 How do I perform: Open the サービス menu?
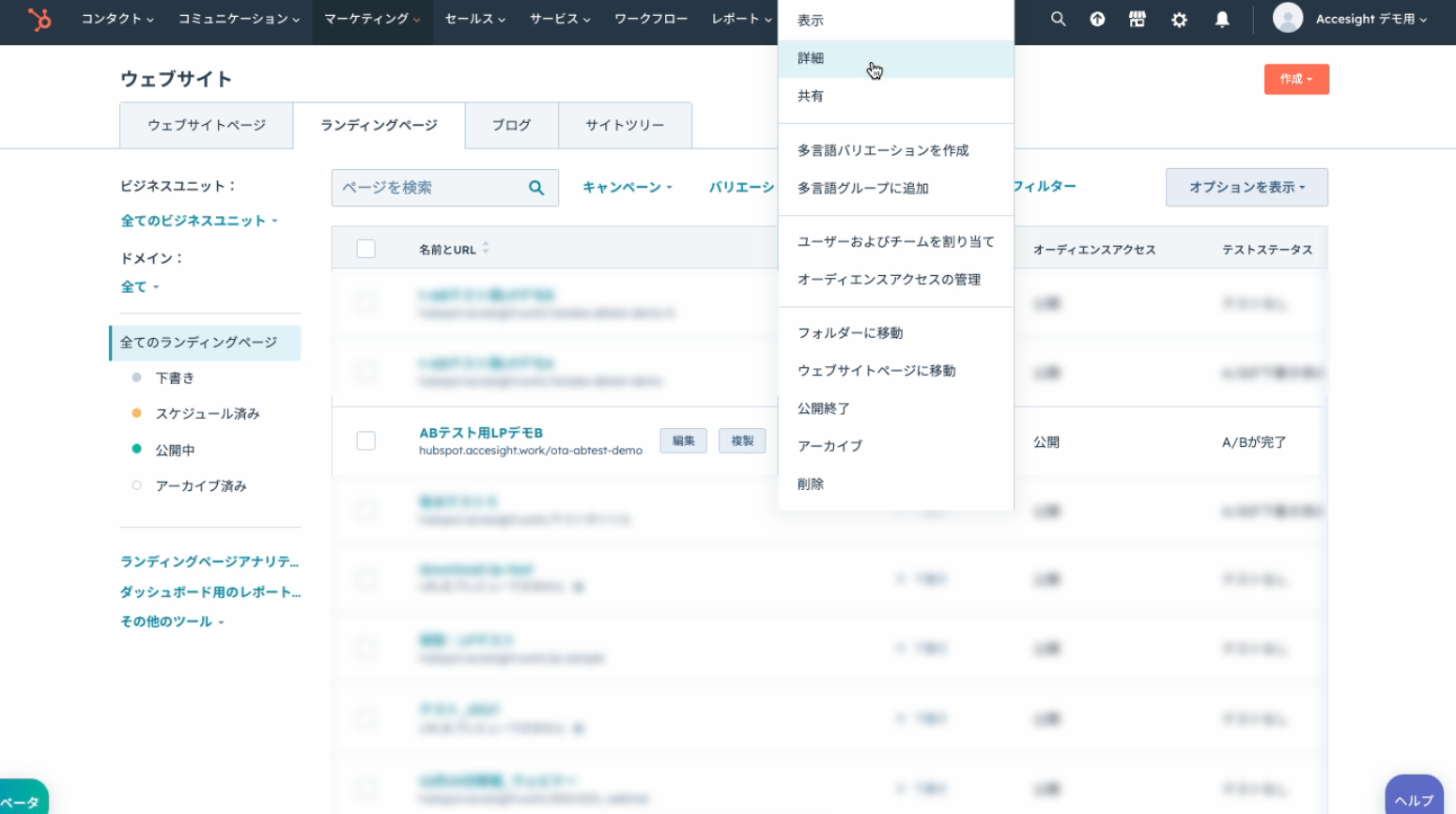560,19
